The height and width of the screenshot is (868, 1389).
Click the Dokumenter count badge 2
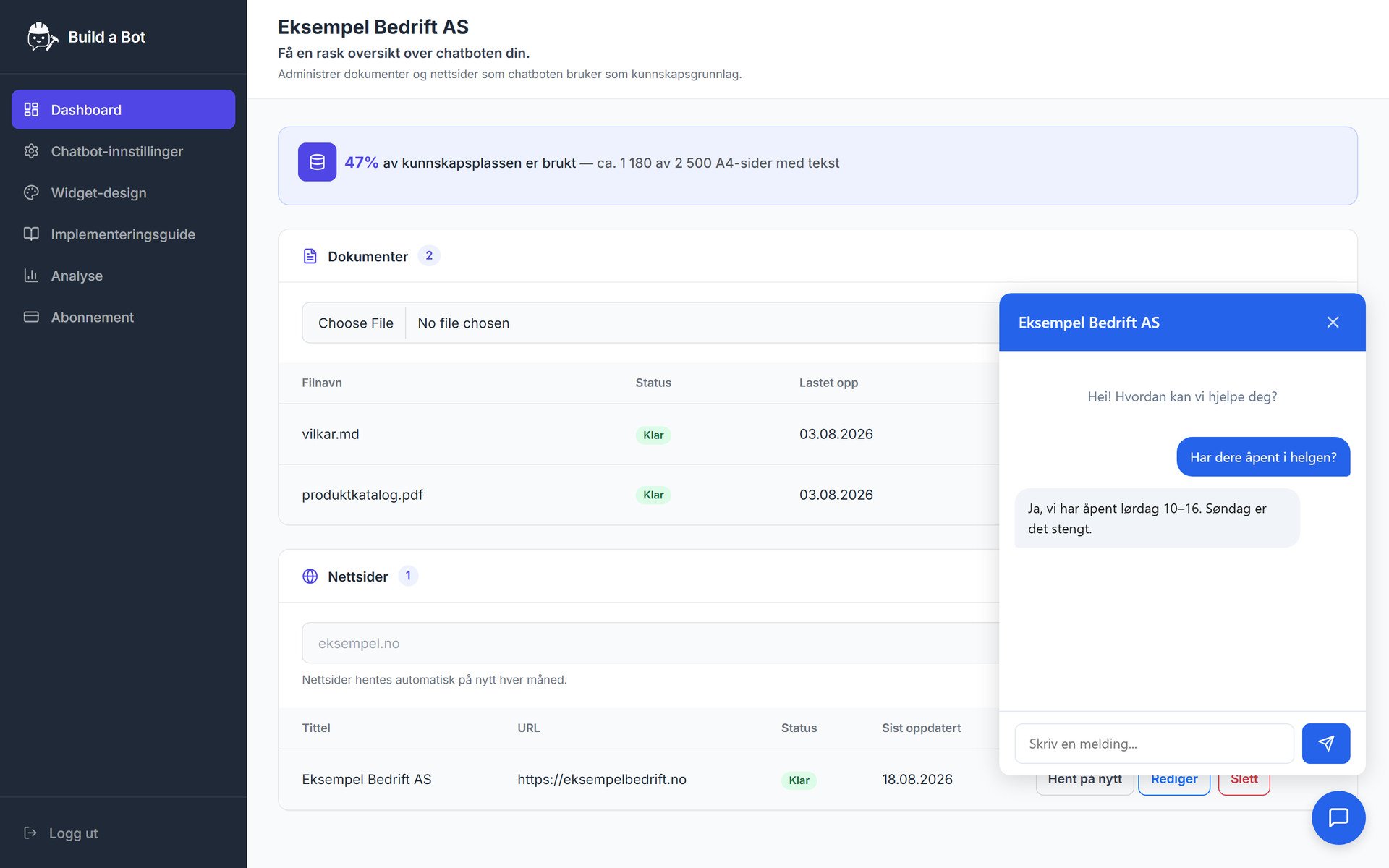[429, 255]
